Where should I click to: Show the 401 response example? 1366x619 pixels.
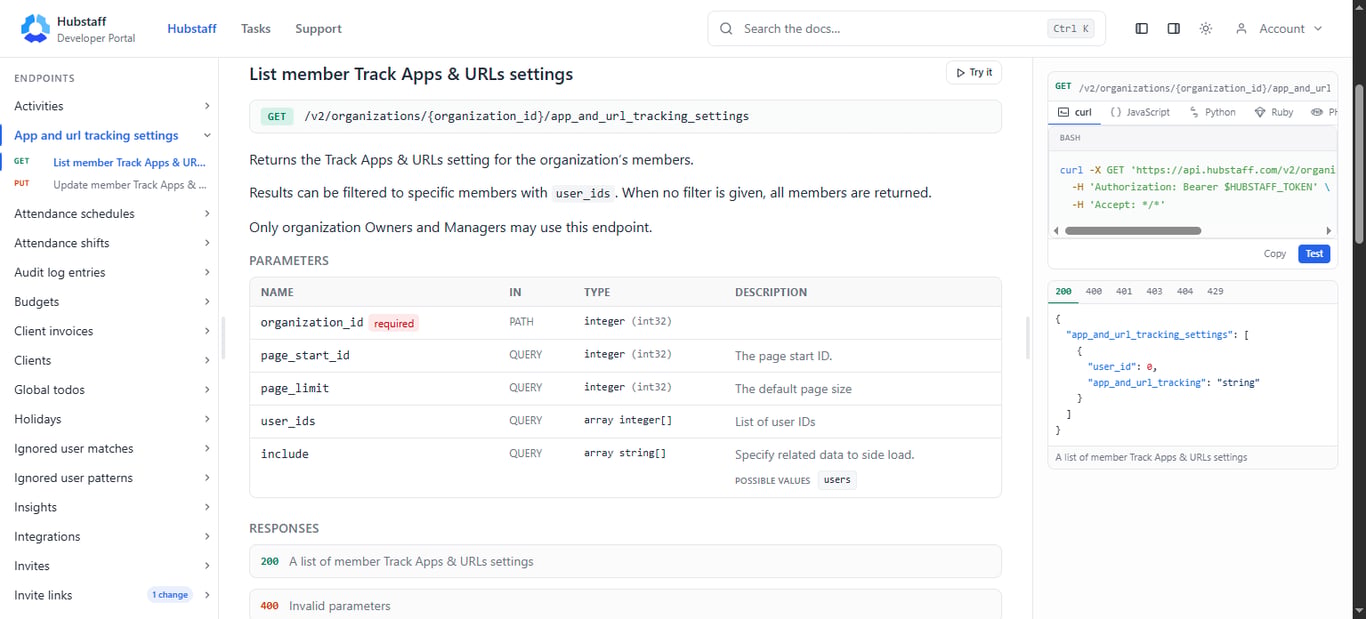[1124, 292]
